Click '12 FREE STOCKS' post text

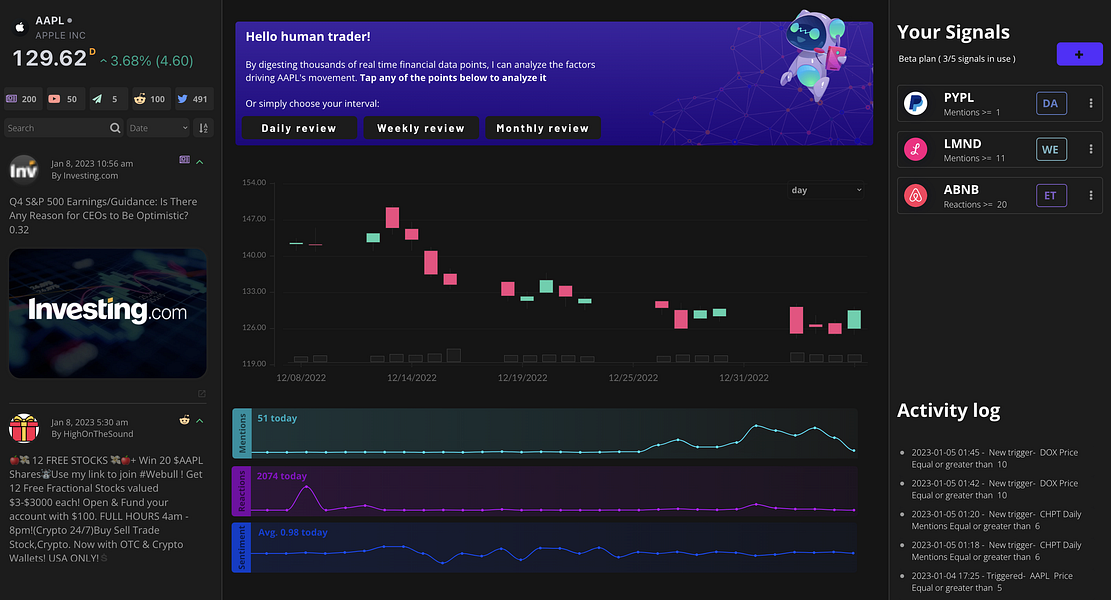point(106,509)
